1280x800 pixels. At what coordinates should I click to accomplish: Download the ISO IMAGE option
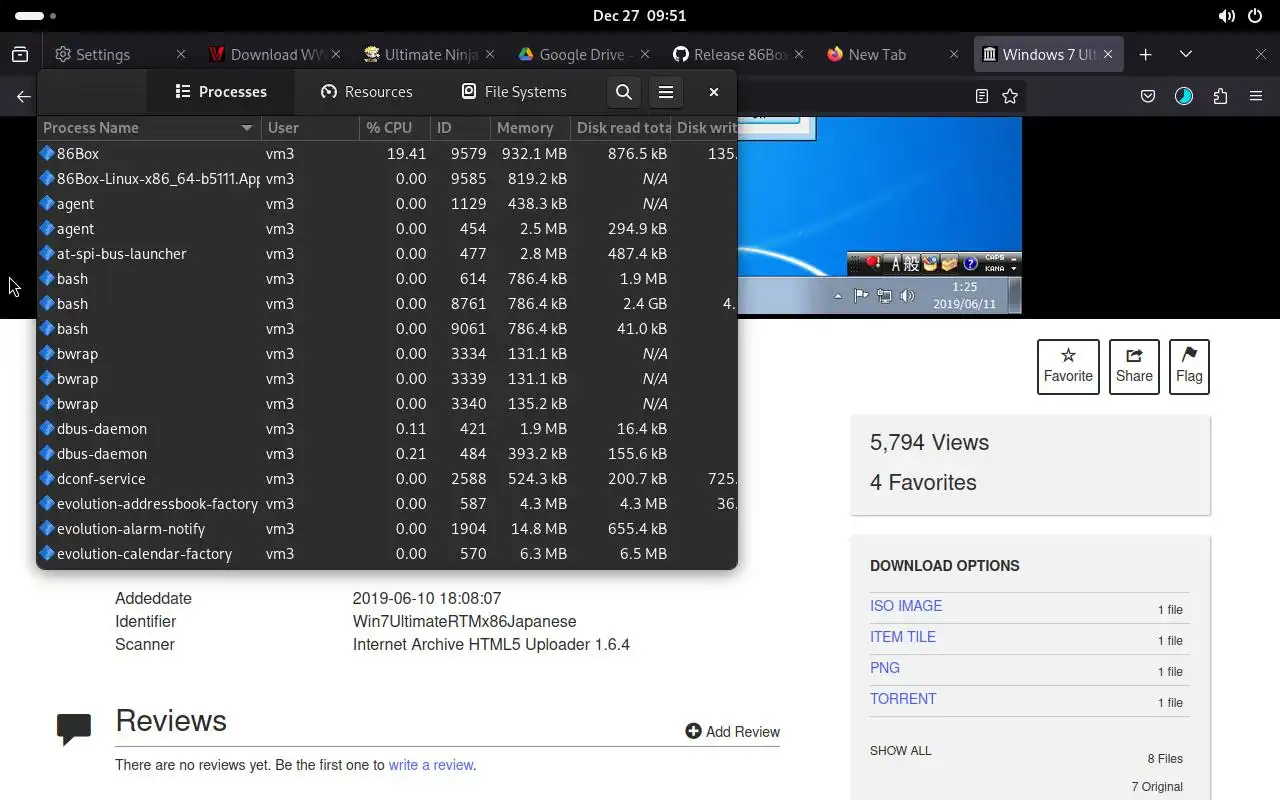point(906,606)
